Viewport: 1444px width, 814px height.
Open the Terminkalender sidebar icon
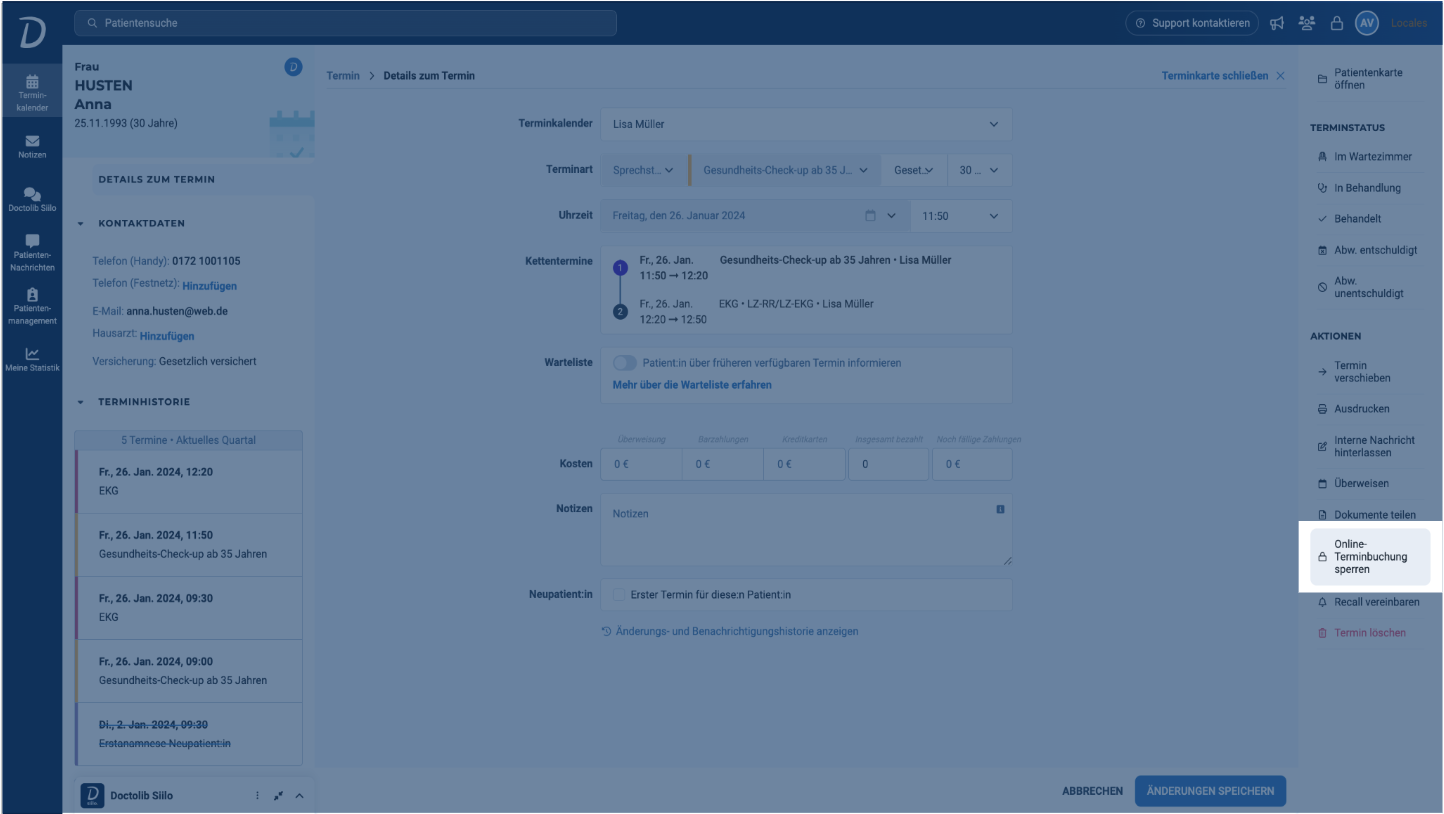[32, 92]
